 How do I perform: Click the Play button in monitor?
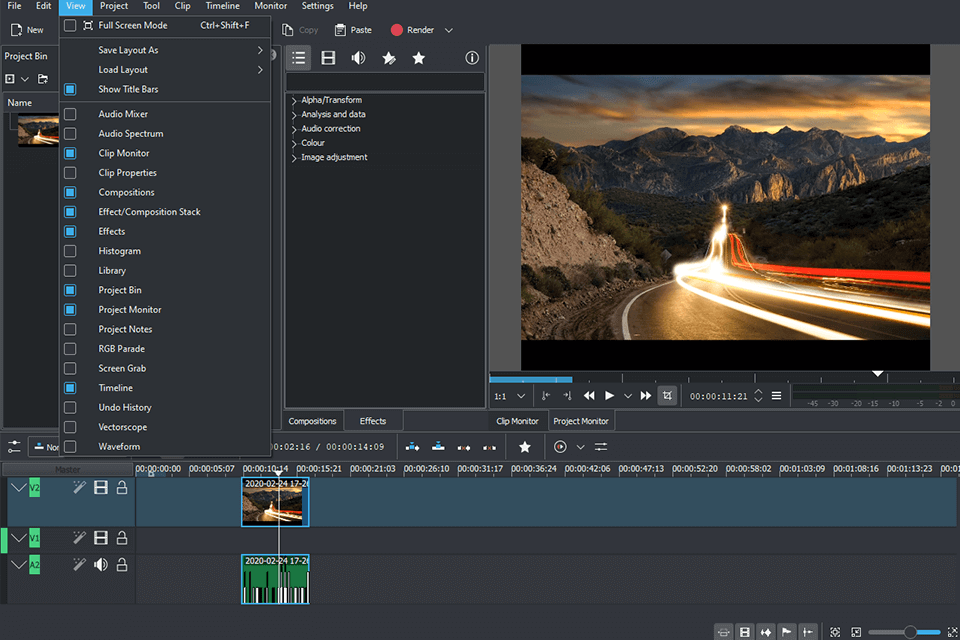tap(609, 396)
